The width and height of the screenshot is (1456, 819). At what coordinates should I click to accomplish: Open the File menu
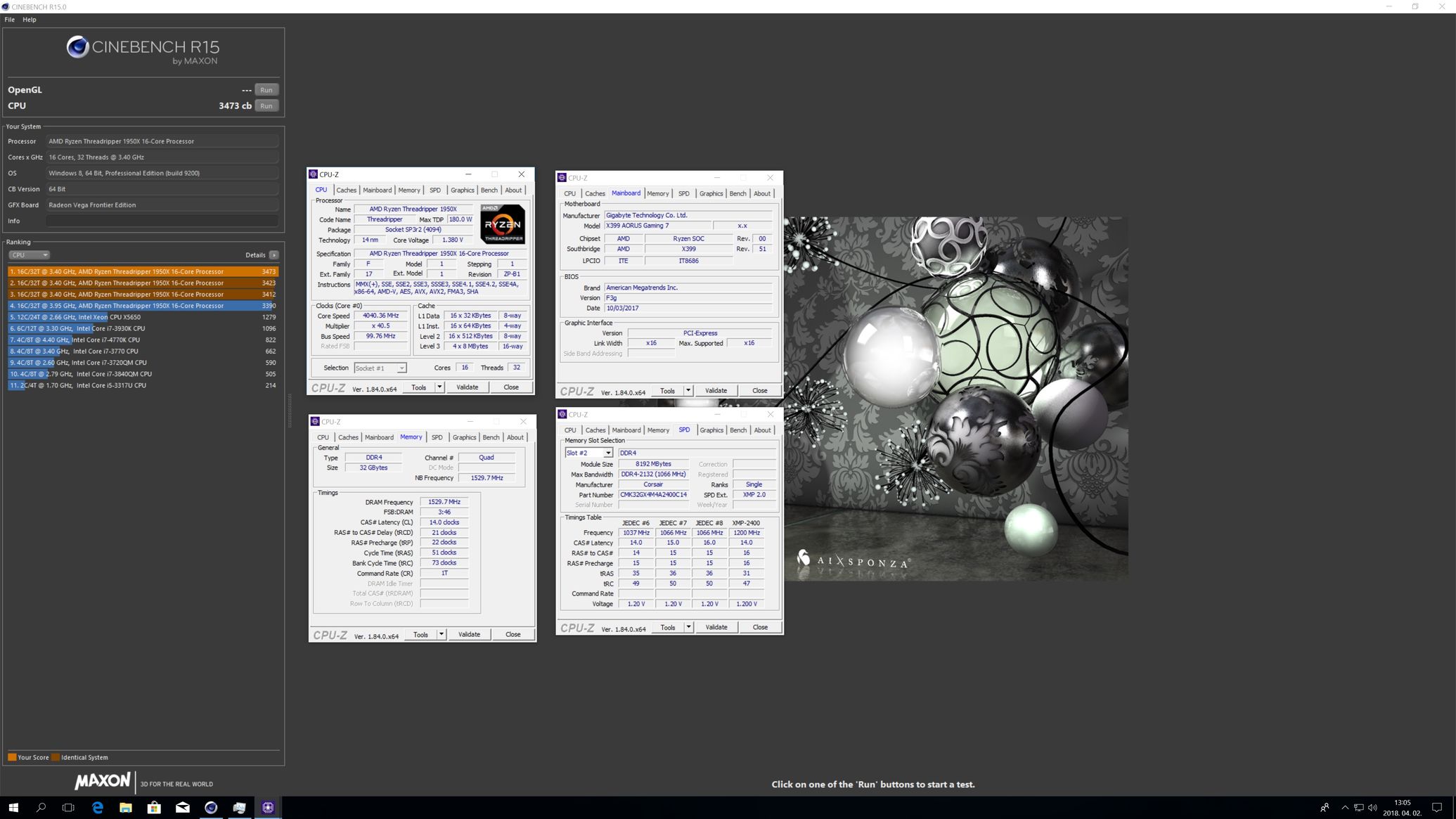tap(10, 20)
